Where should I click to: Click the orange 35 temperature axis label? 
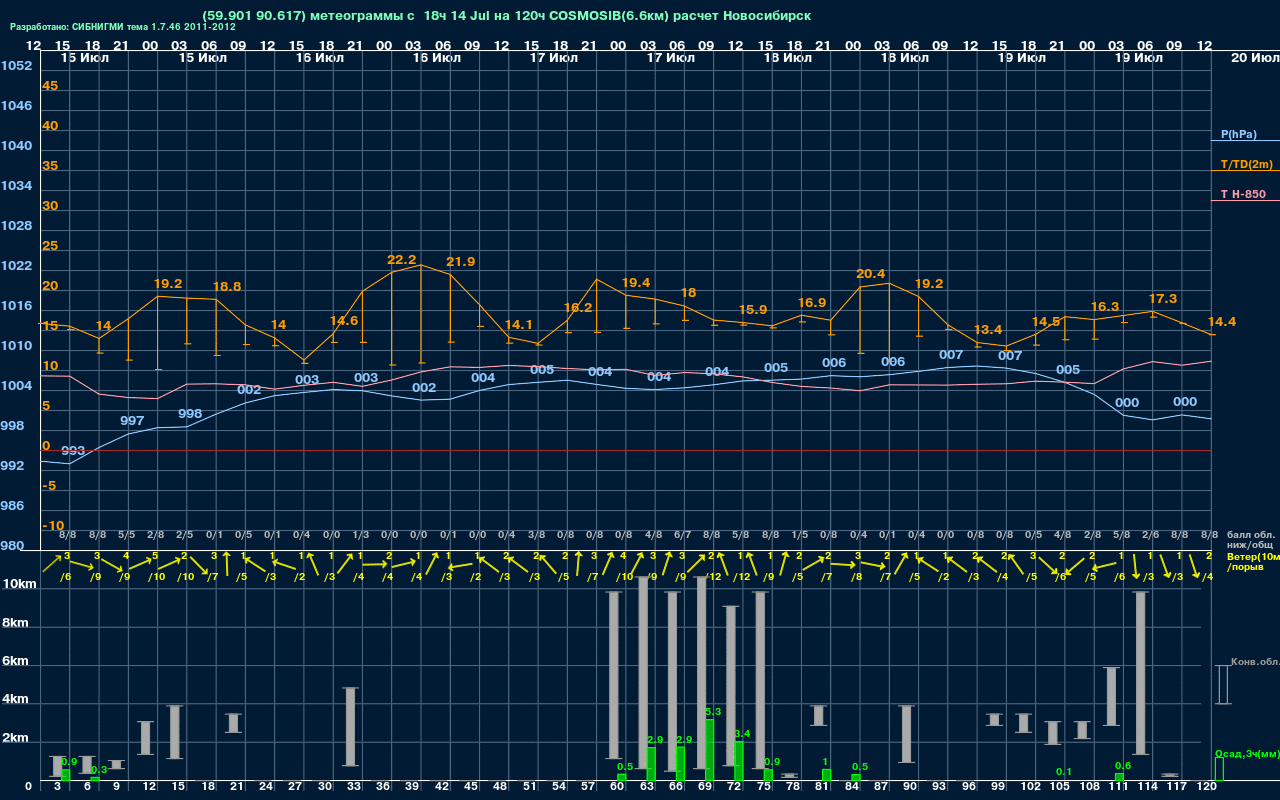point(50,166)
